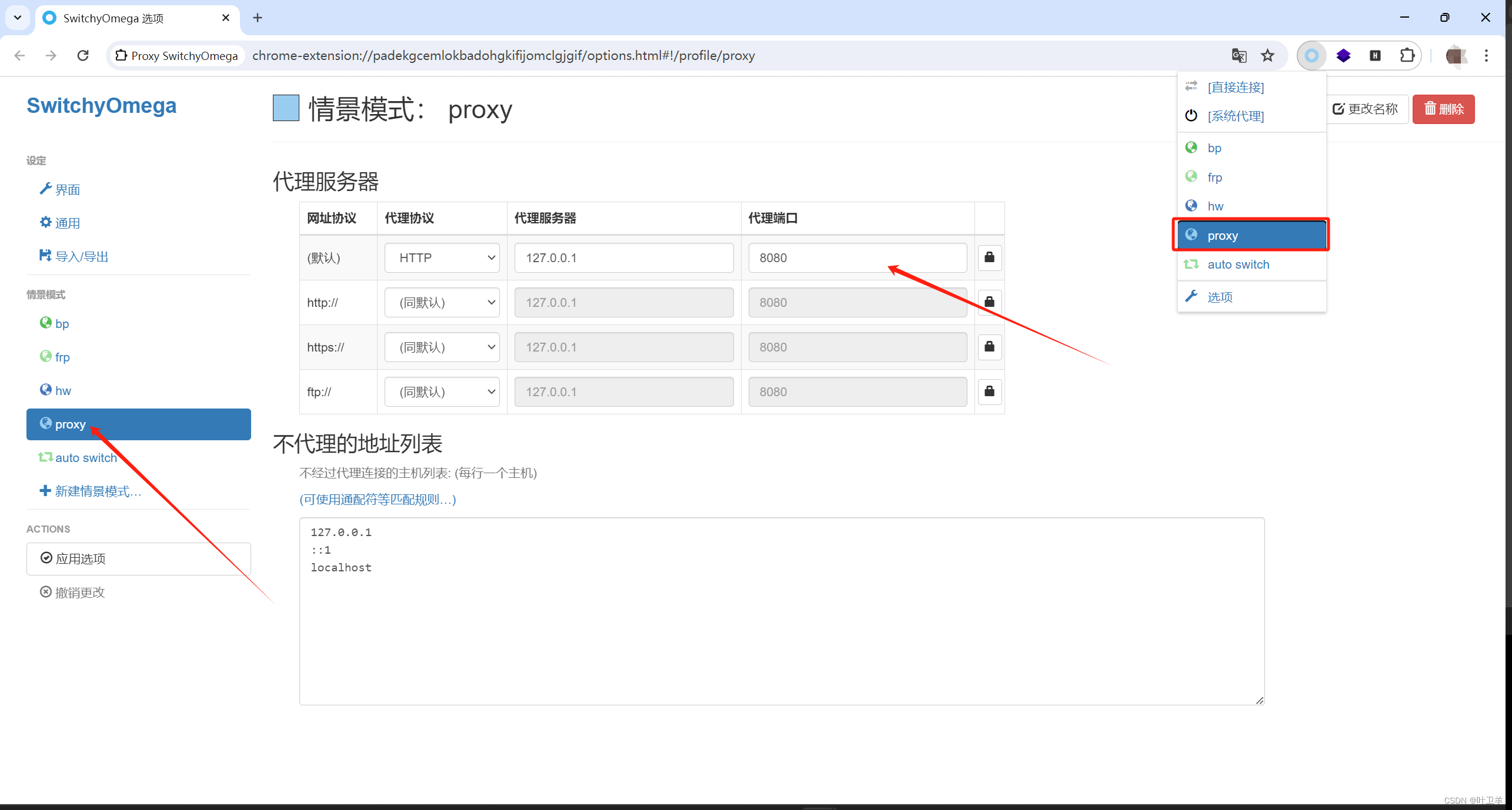Toggle lock for the ftp:// row
The width and height of the screenshot is (1512, 810).
(989, 391)
